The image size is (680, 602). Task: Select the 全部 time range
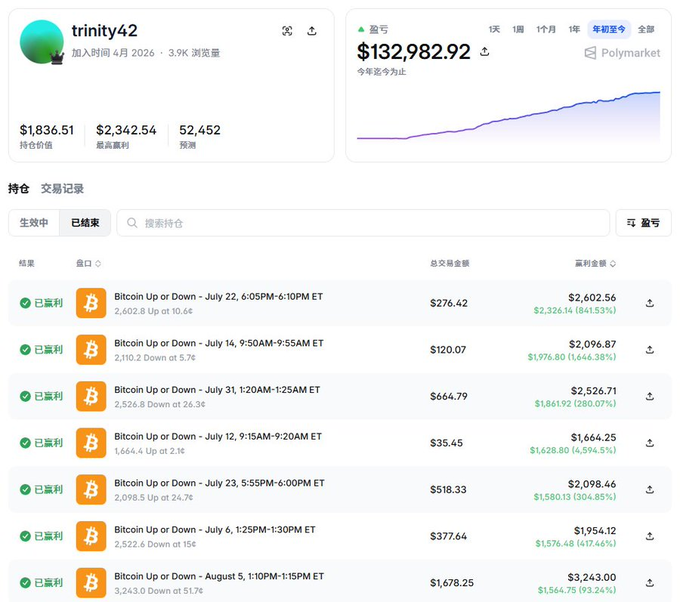(x=646, y=29)
